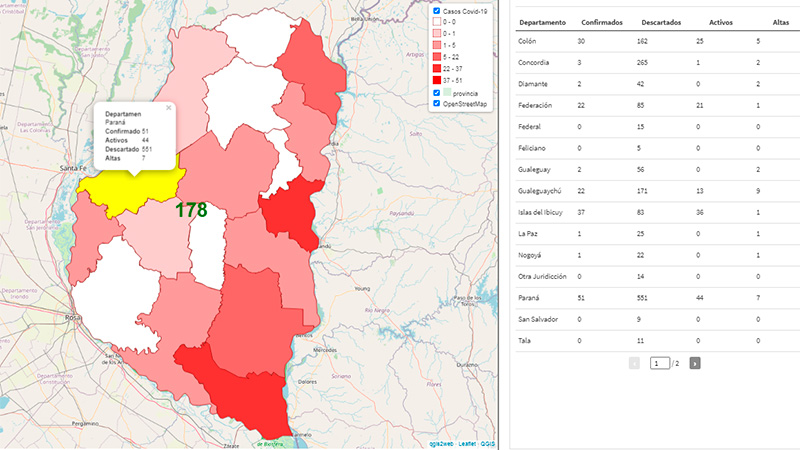Sort table by Departamento column
Screen dimensions: 800x450
(x=543, y=22)
